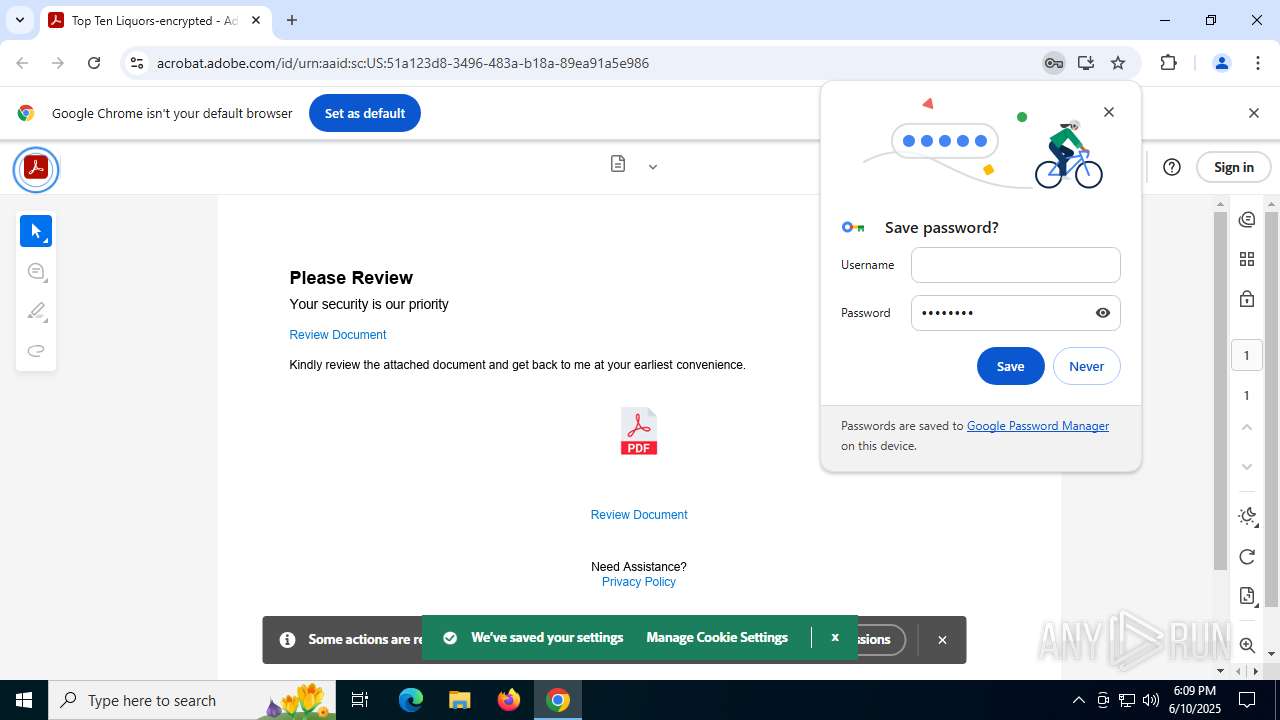Expand the document view dropdown arrow

tap(653, 167)
